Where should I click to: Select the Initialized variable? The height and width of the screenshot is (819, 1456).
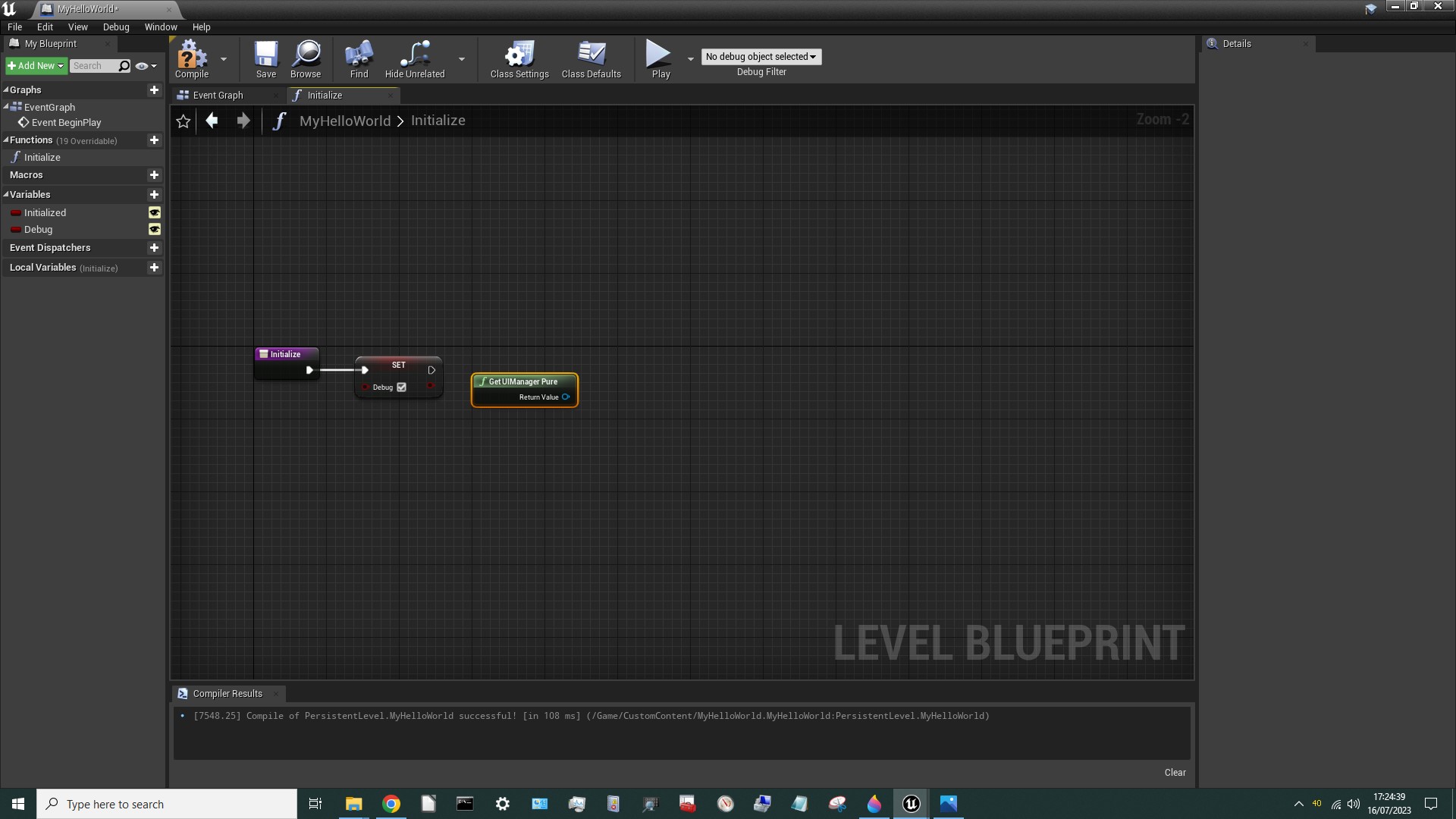point(45,213)
